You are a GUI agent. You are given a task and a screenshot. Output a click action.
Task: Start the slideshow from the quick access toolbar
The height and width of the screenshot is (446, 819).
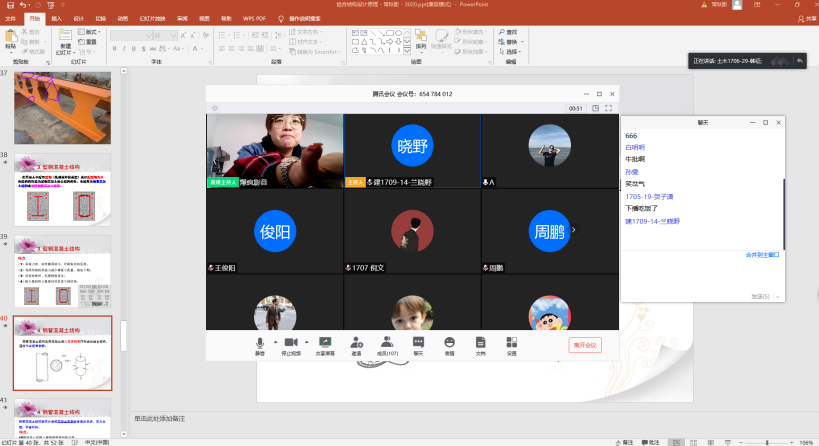[51, 5]
